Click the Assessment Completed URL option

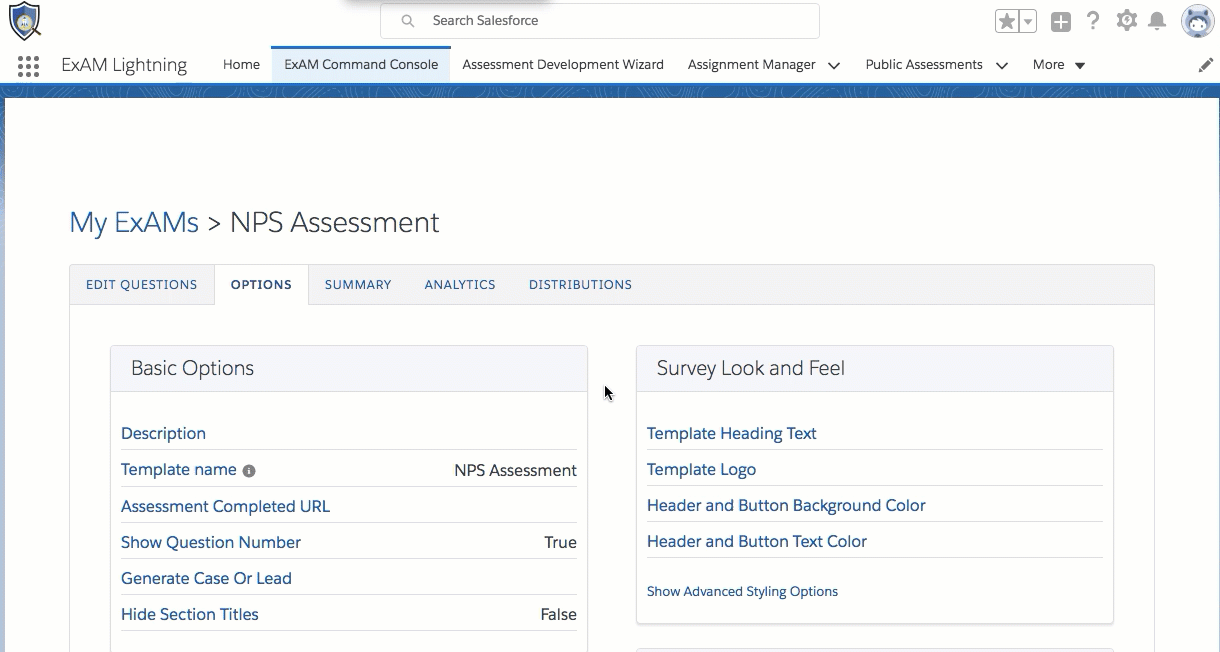(x=225, y=507)
